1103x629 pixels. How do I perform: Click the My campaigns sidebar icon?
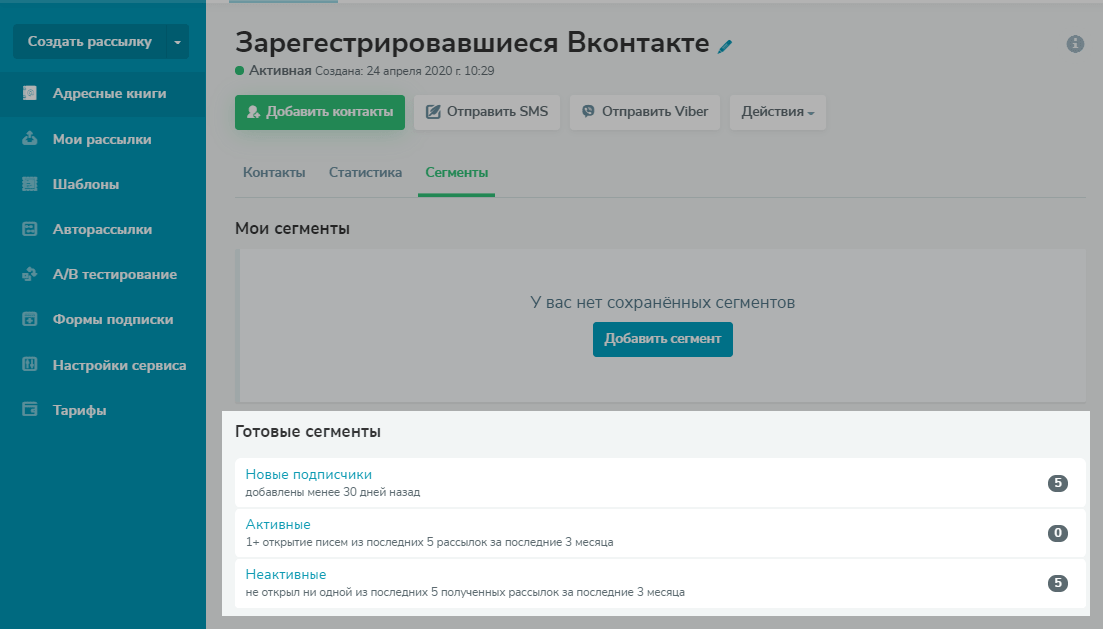[x=30, y=139]
